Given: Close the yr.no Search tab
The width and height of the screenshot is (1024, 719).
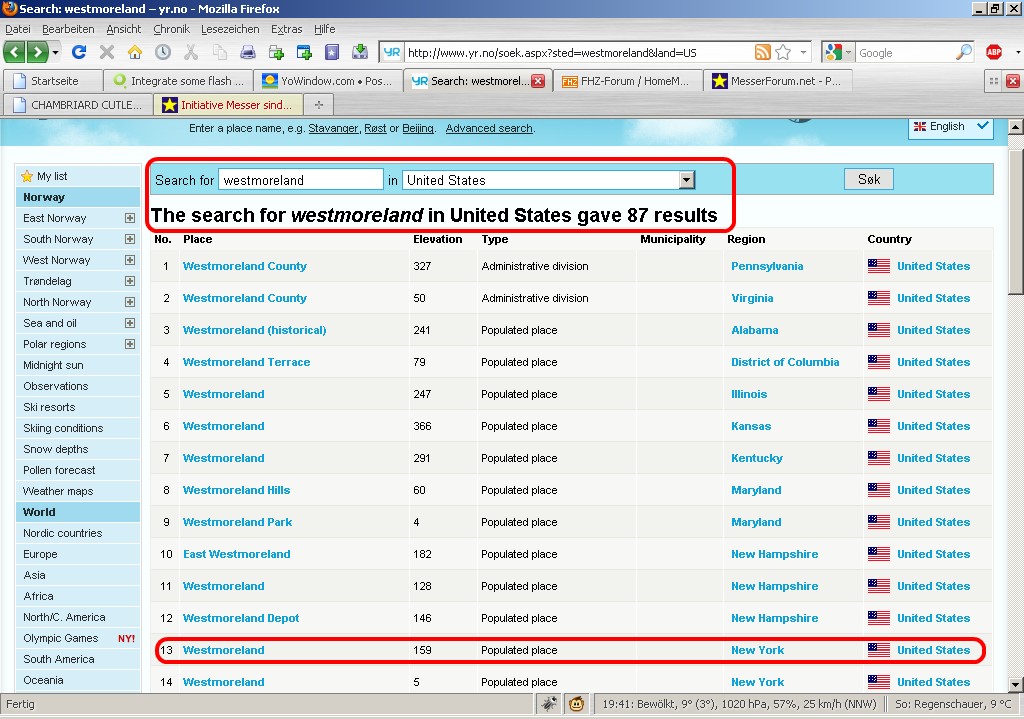Looking at the screenshot, I should click(538, 81).
